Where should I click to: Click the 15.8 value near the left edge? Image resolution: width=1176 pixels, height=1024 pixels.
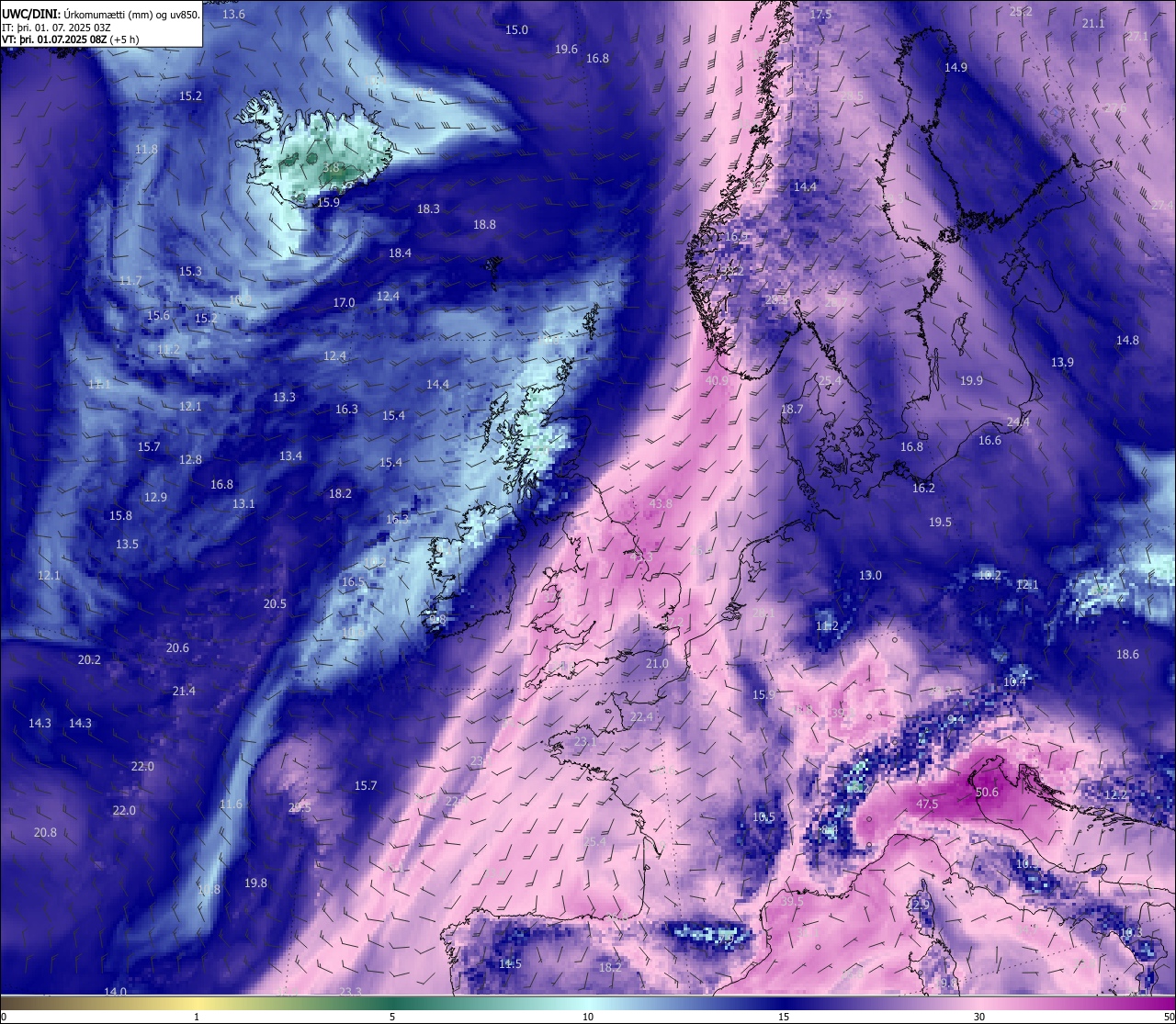click(120, 515)
